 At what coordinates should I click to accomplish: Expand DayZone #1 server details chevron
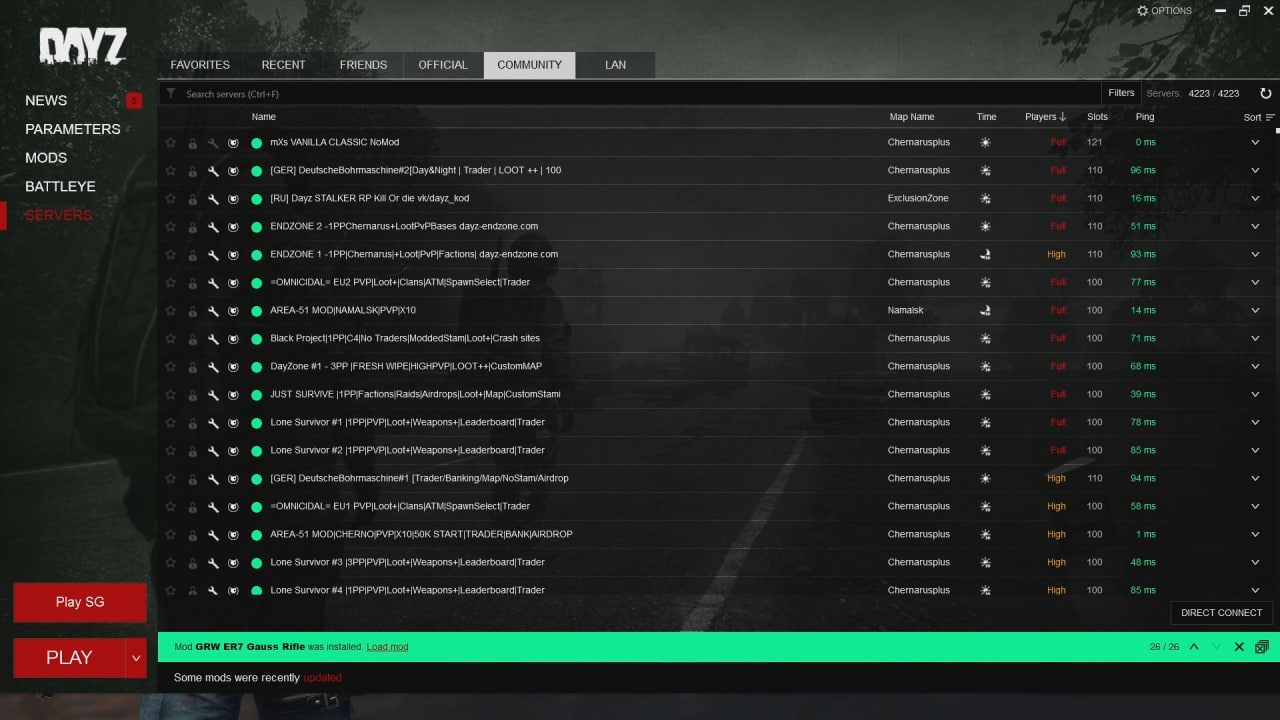[x=1255, y=366]
